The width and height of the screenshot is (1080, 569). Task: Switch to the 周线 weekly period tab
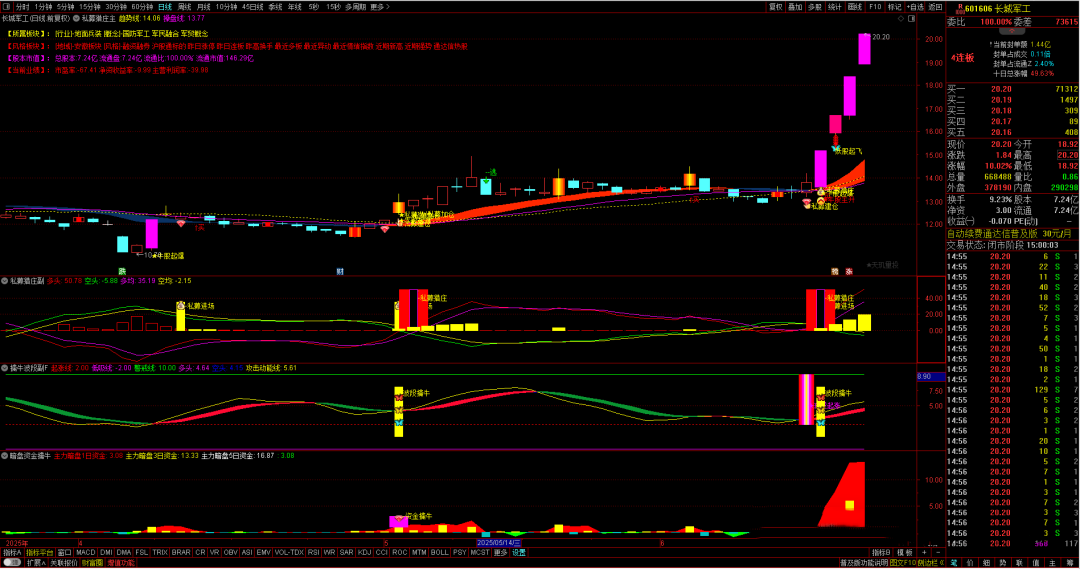[184, 6]
